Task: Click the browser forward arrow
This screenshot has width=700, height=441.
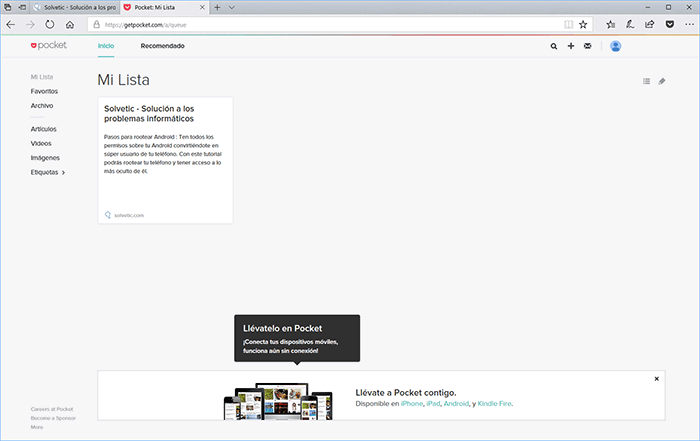Action: point(30,25)
